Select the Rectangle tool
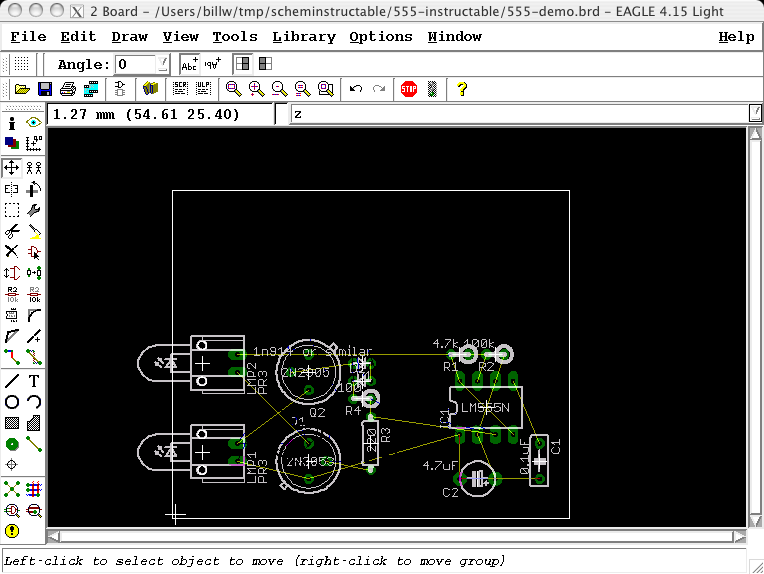 [12, 423]
